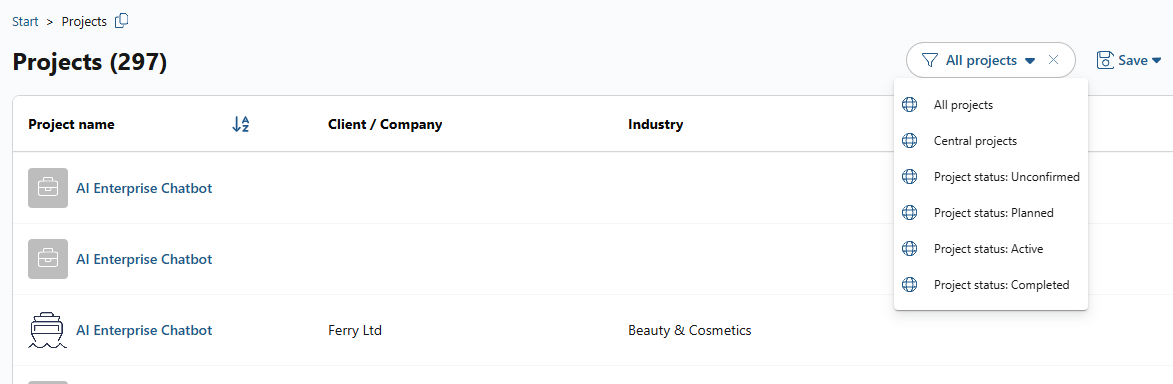1173x384 pixels.
Task: Sort projects by name A to Z
Action: tap(240, 124)
